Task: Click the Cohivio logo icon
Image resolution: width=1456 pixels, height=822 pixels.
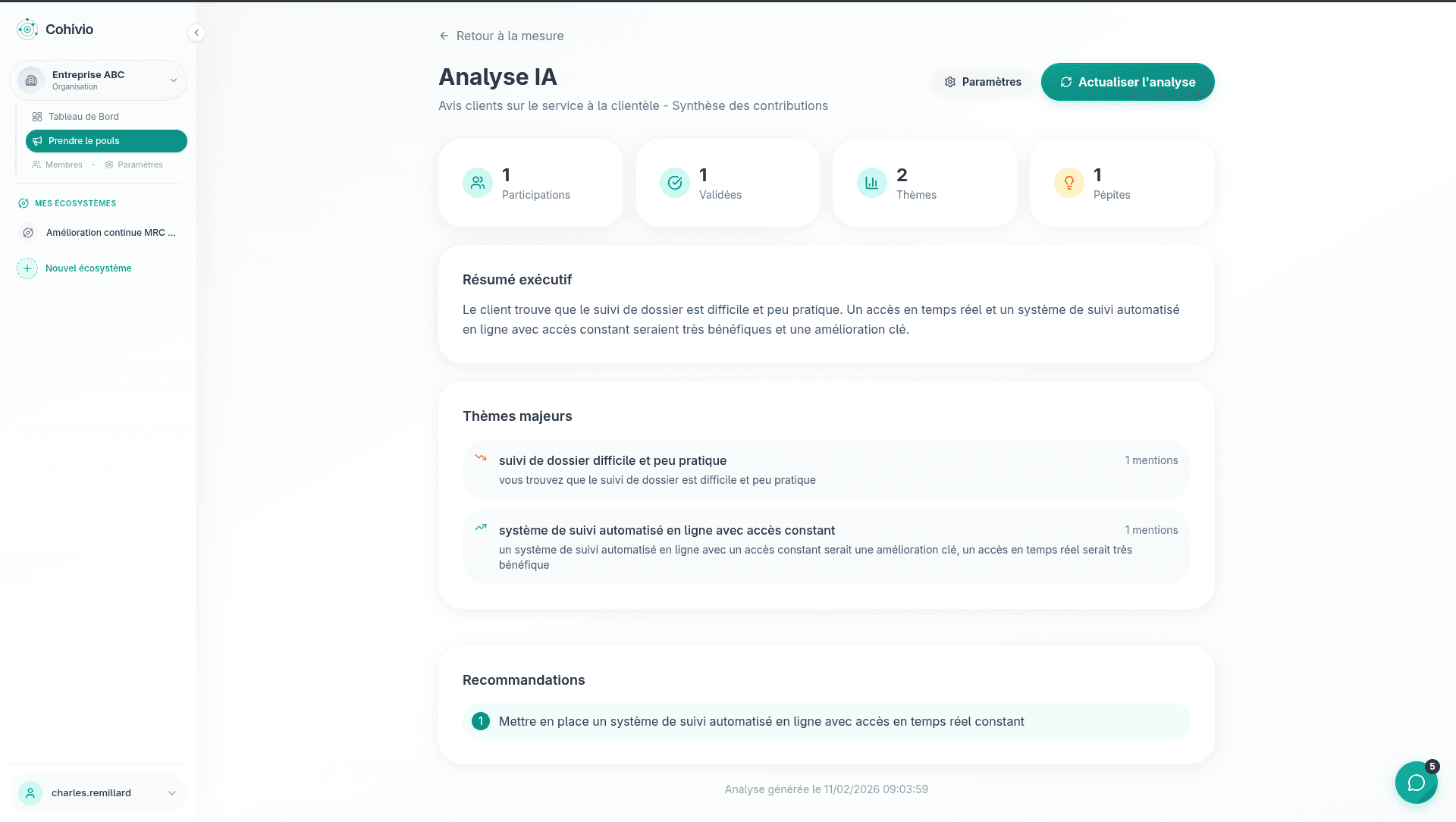Action: tap(28, 29)
